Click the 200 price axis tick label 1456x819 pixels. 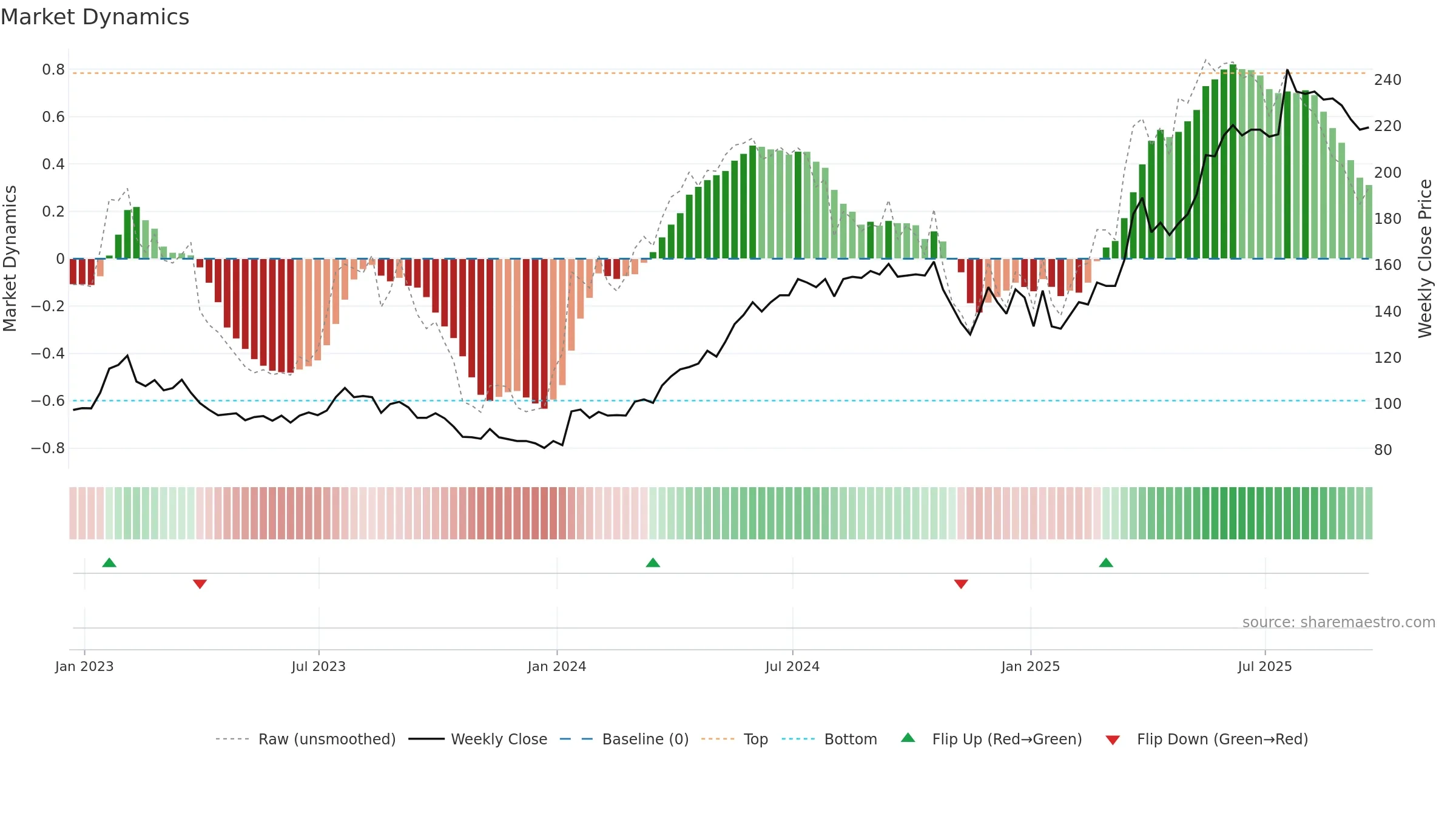click(1388, 172)
